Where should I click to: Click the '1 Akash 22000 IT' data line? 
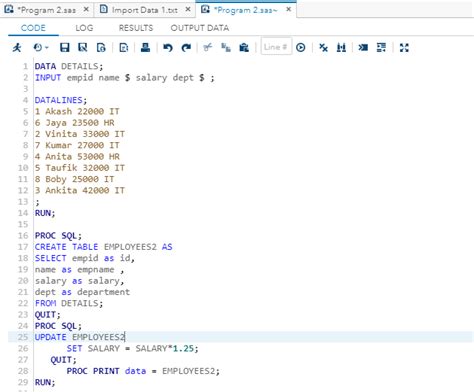(77, 111)
